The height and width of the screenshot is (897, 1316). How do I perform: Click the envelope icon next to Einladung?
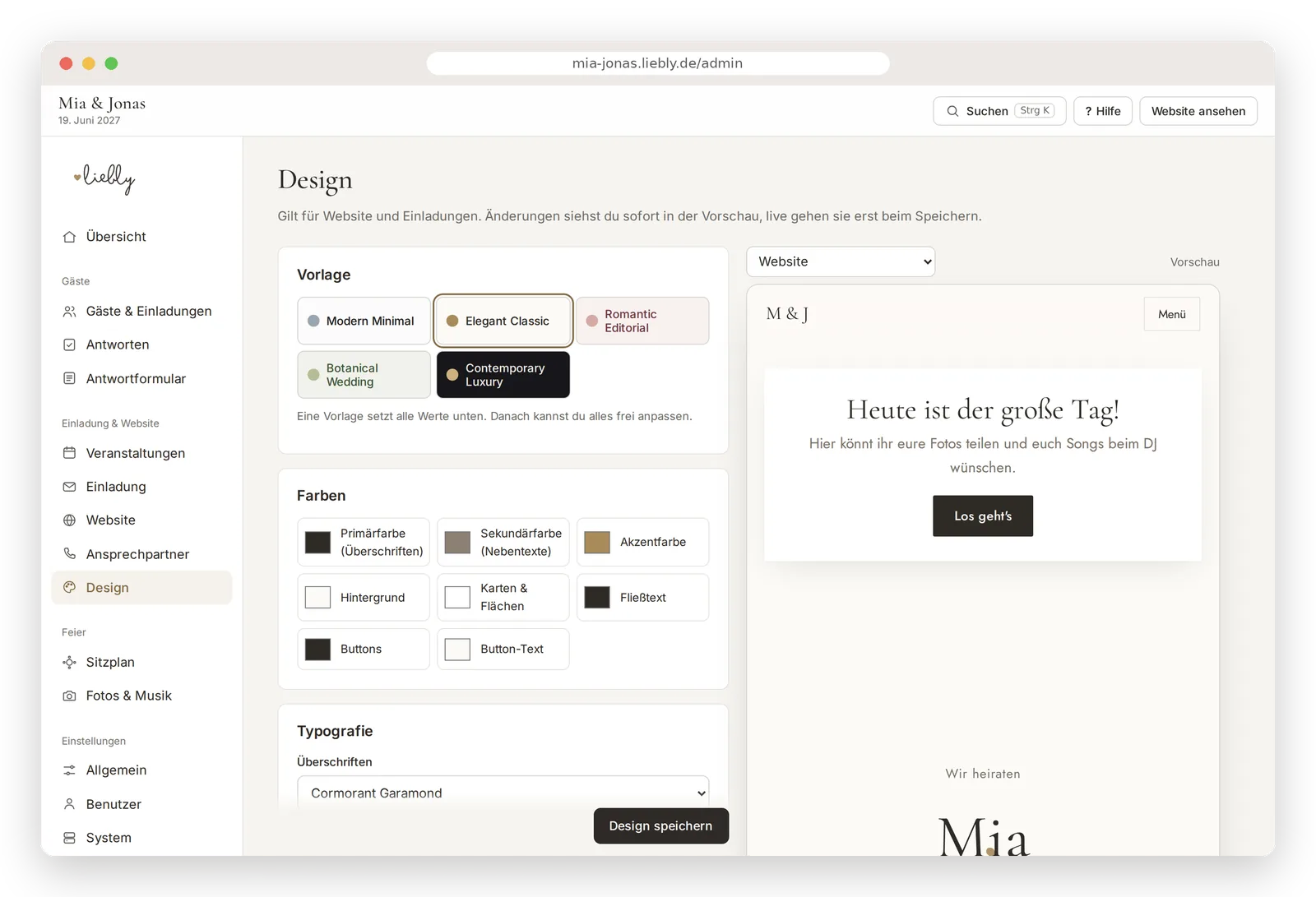coord(69,487)
